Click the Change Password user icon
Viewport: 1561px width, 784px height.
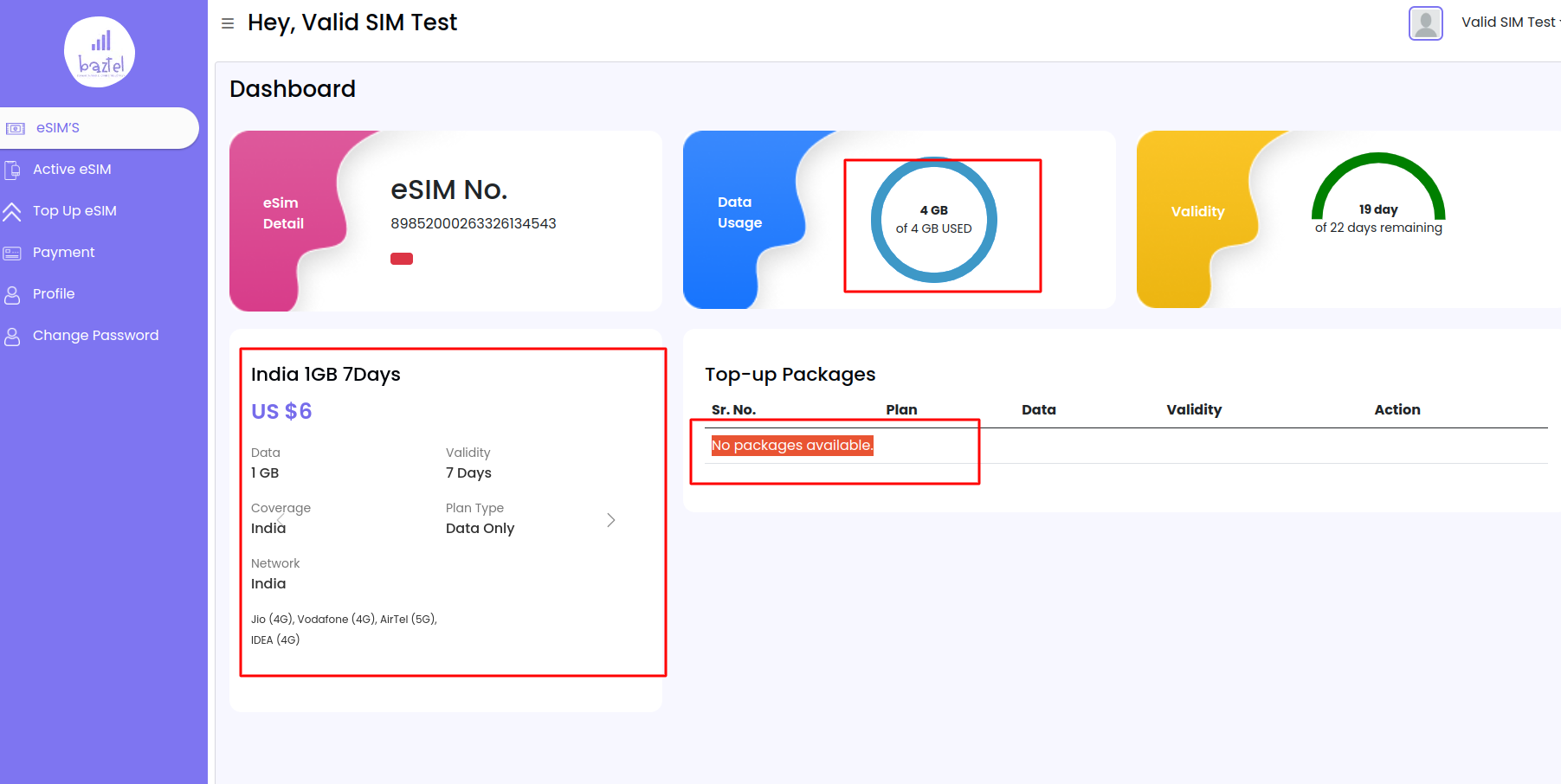tap(12, 336)
